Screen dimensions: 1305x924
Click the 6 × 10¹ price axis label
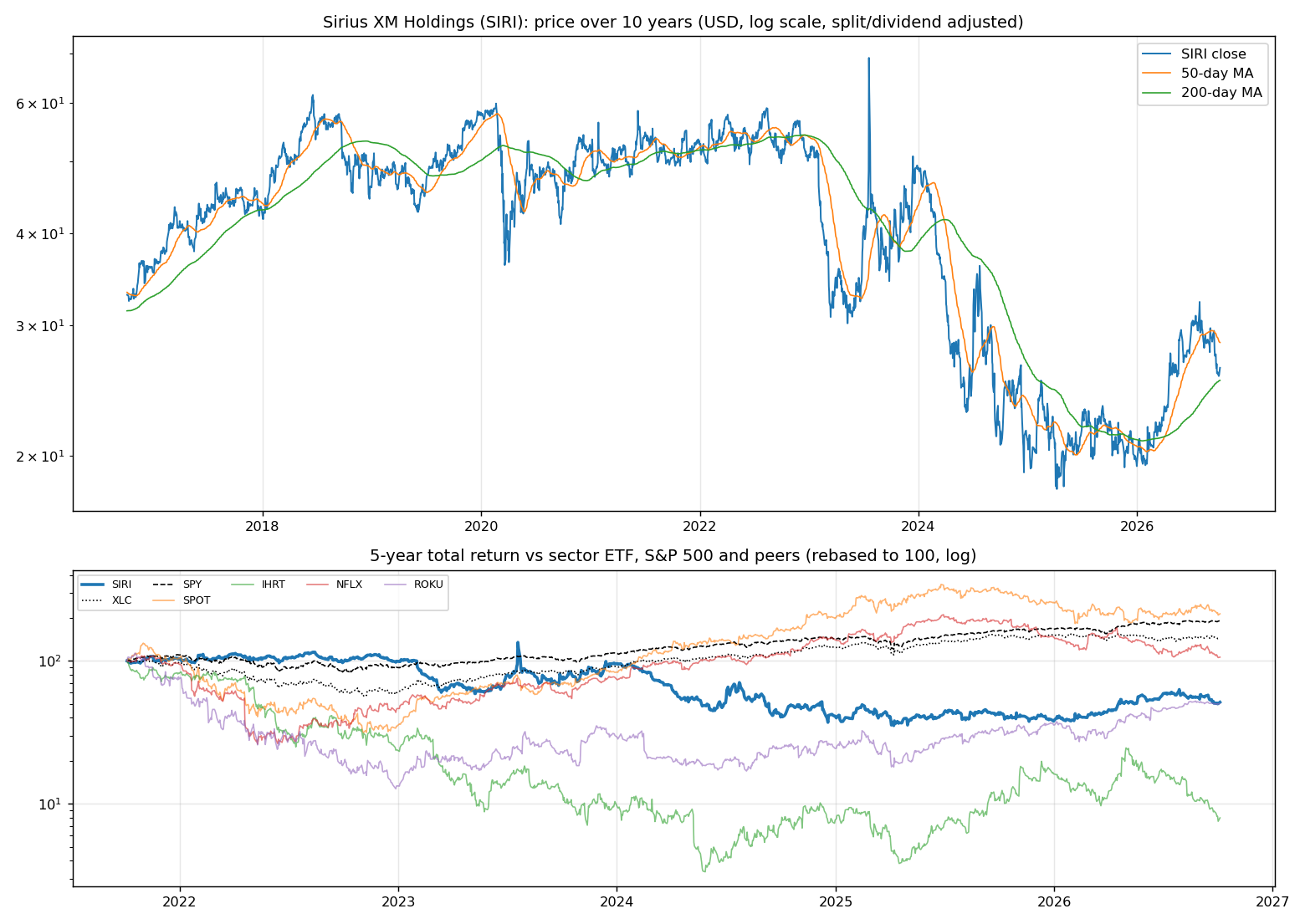click(40, 104)
